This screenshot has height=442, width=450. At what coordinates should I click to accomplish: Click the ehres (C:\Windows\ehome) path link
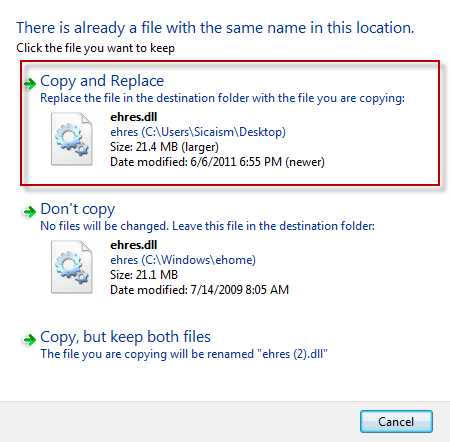(x=183, y=260)
